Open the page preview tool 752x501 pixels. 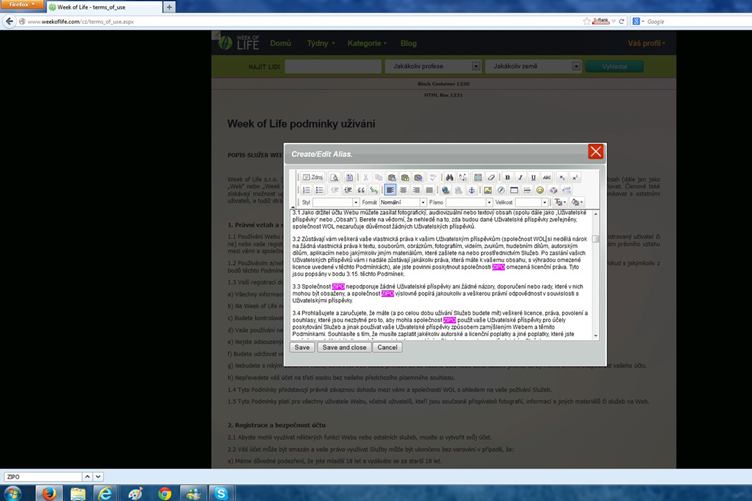pos(334,177)
